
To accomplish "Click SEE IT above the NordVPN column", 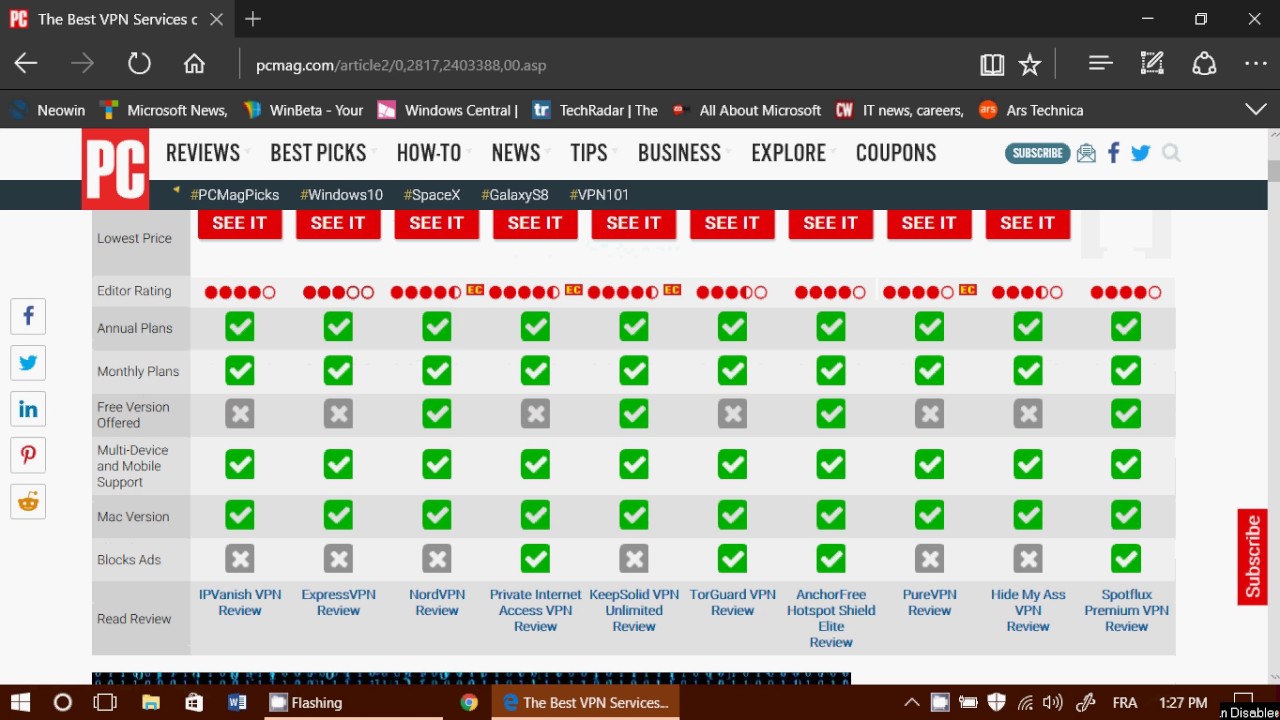I will (436, 224).
